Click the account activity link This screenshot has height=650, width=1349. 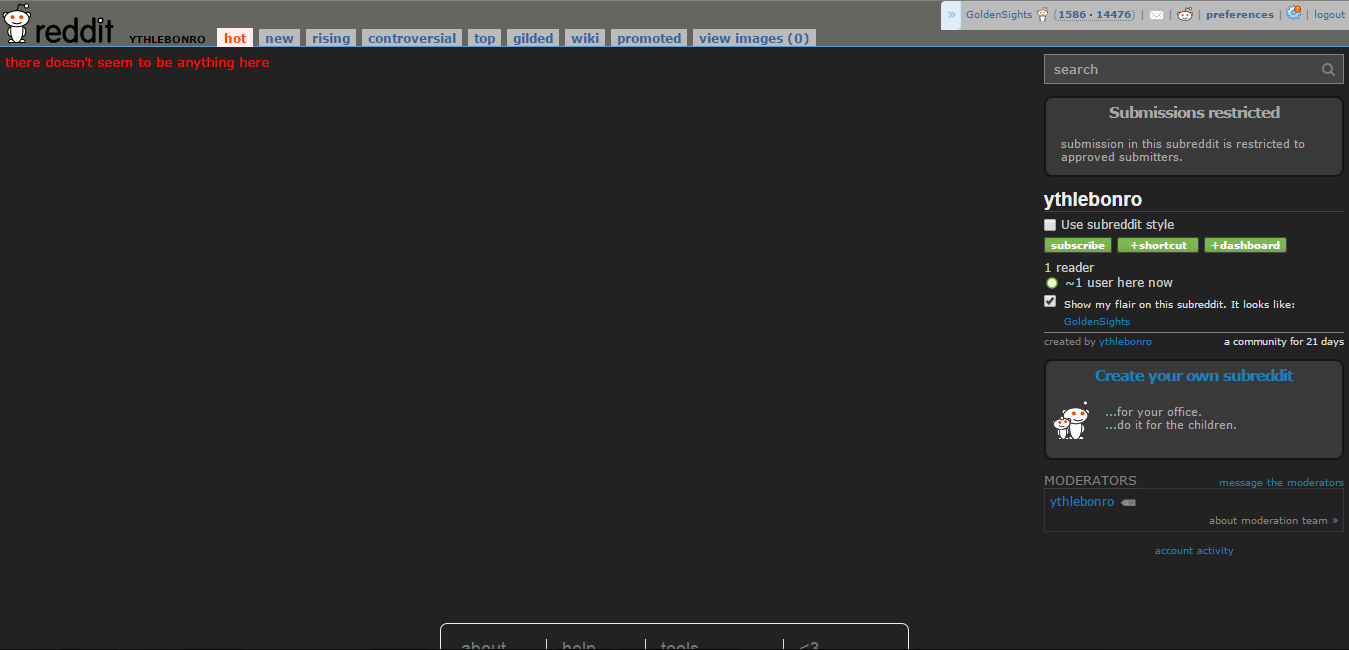pos(1194,551)
